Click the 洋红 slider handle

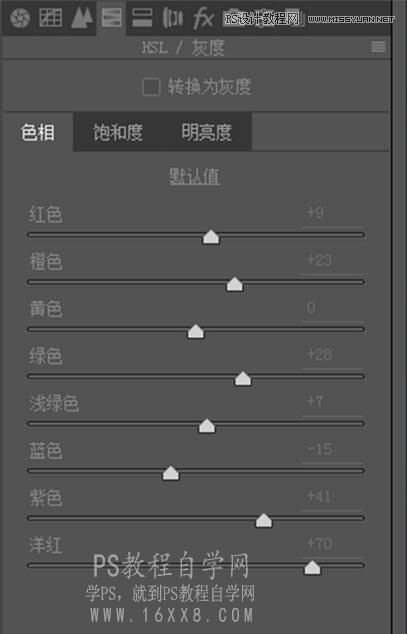pyautogui.click(x=312, y=568)
